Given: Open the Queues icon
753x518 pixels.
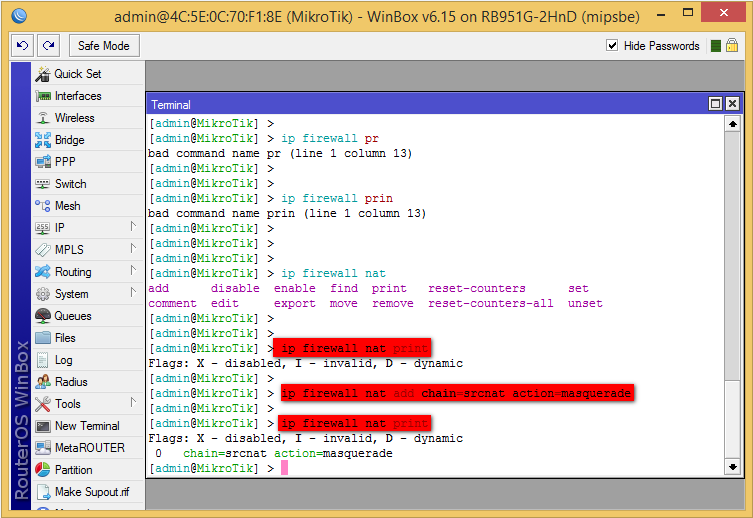Looking at the screenshot, I should [43, 316].
